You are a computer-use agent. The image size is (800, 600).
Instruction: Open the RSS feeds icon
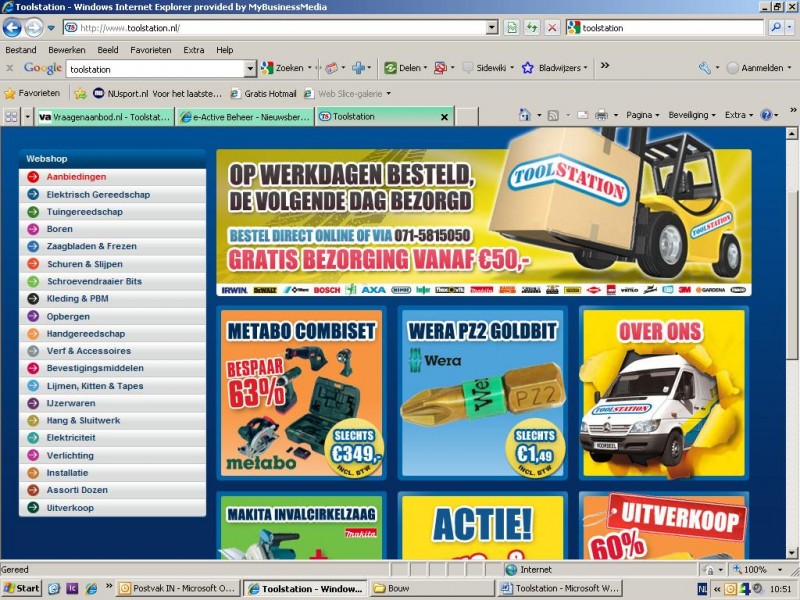point(553,115)
